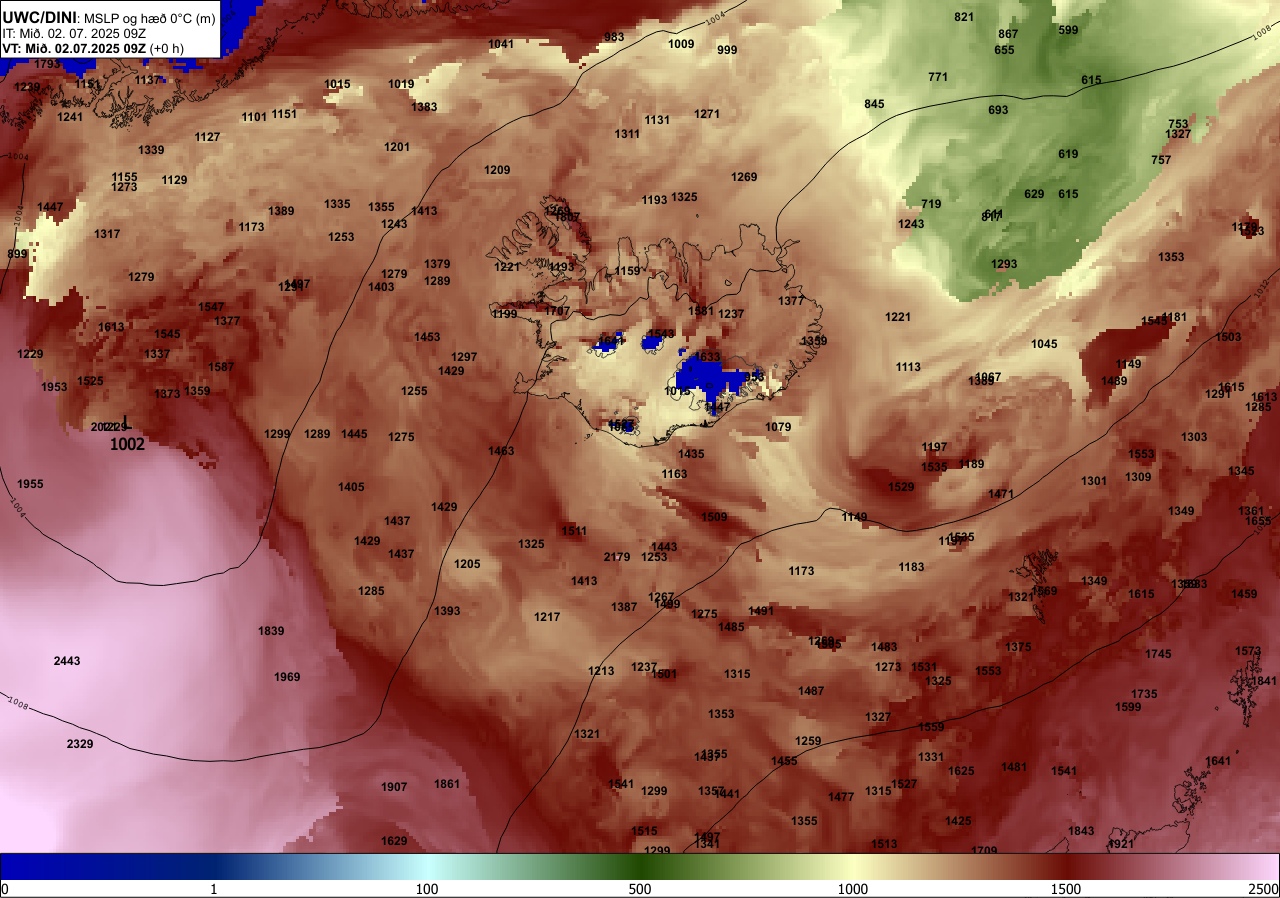This screenshot has height=898, width=1280.
Task: Click the height value 1393
Action: [447, 611]
